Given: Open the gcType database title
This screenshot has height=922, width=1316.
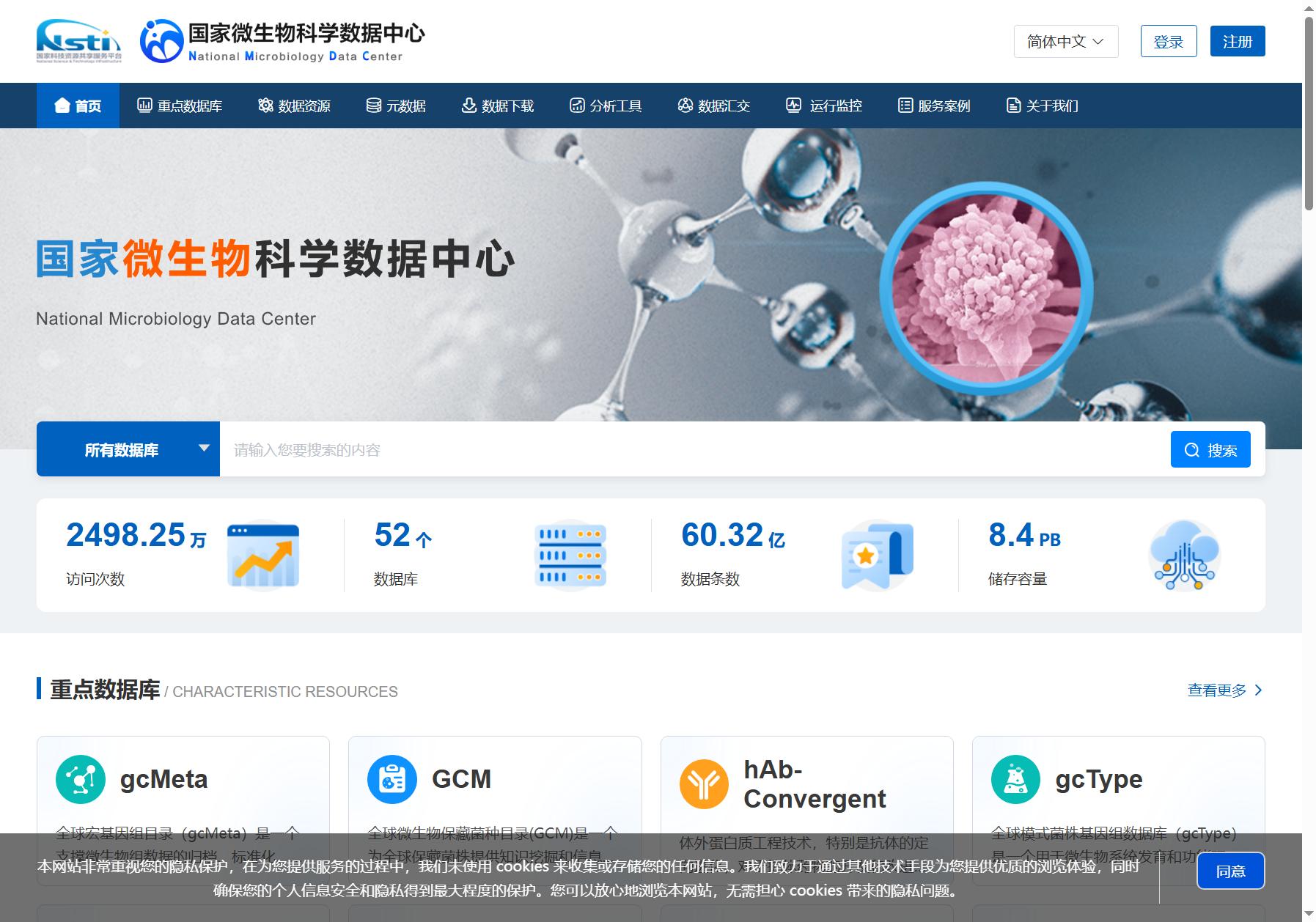Looking at the screenshot, I should click(1098, 779).
